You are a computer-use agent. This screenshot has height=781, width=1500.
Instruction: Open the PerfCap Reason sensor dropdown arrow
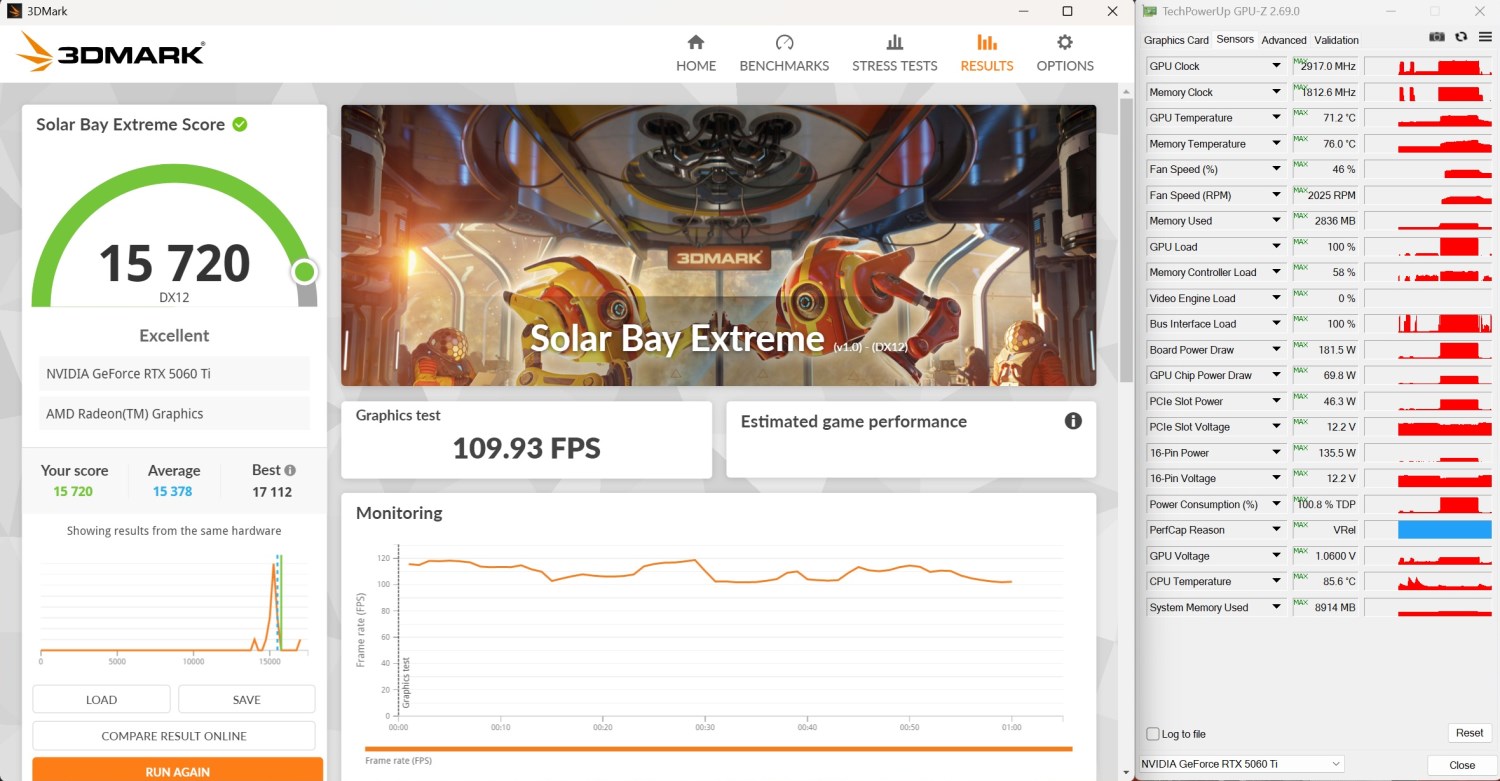coord(1276,530)
